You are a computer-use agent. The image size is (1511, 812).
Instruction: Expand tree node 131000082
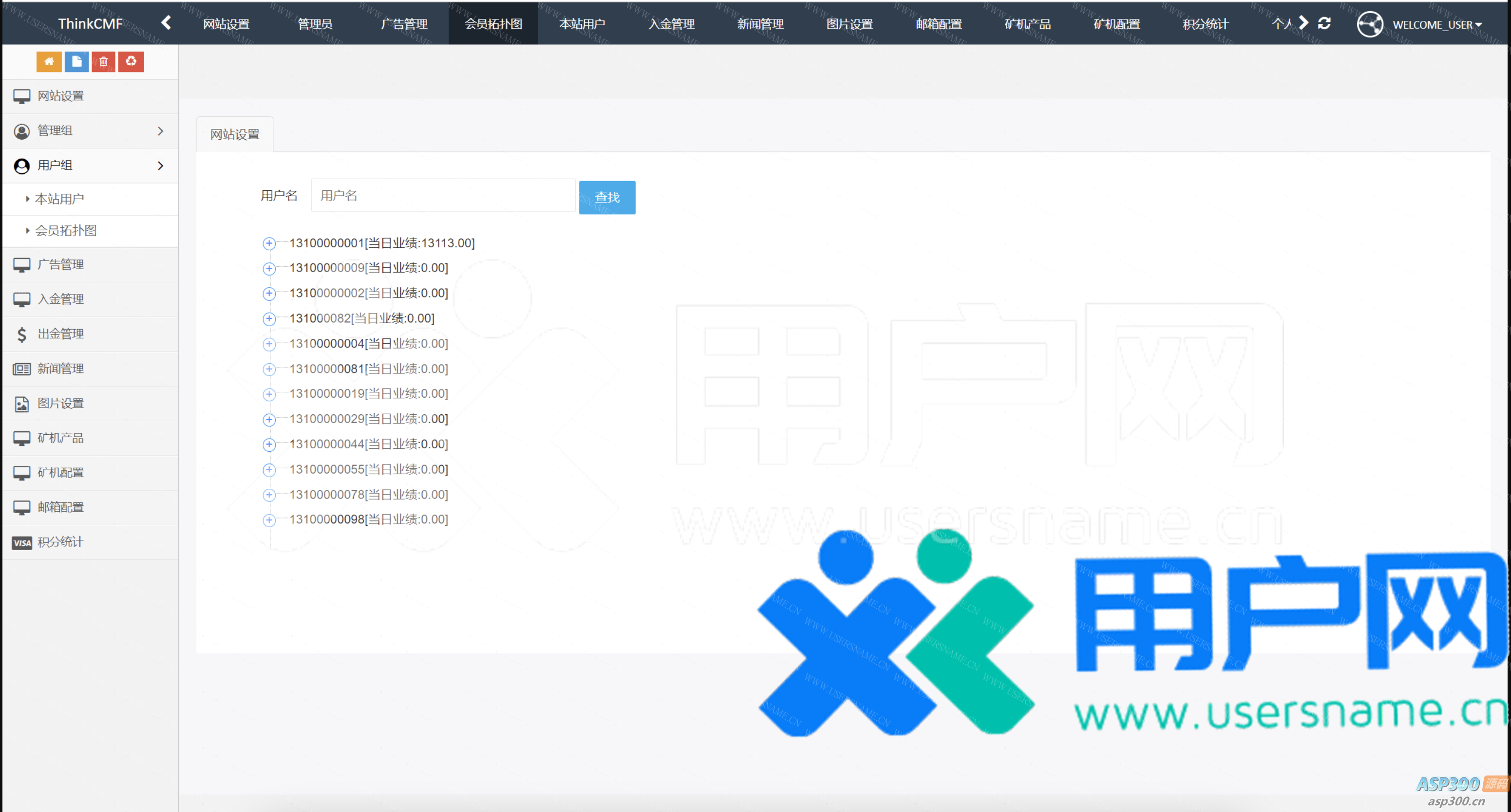tap(269, 319)
